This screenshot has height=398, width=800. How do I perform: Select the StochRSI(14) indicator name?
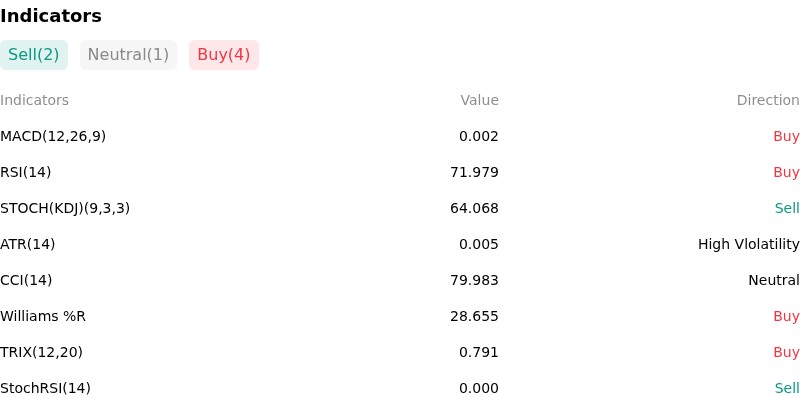pyautogui.click(x=45, y=388)
